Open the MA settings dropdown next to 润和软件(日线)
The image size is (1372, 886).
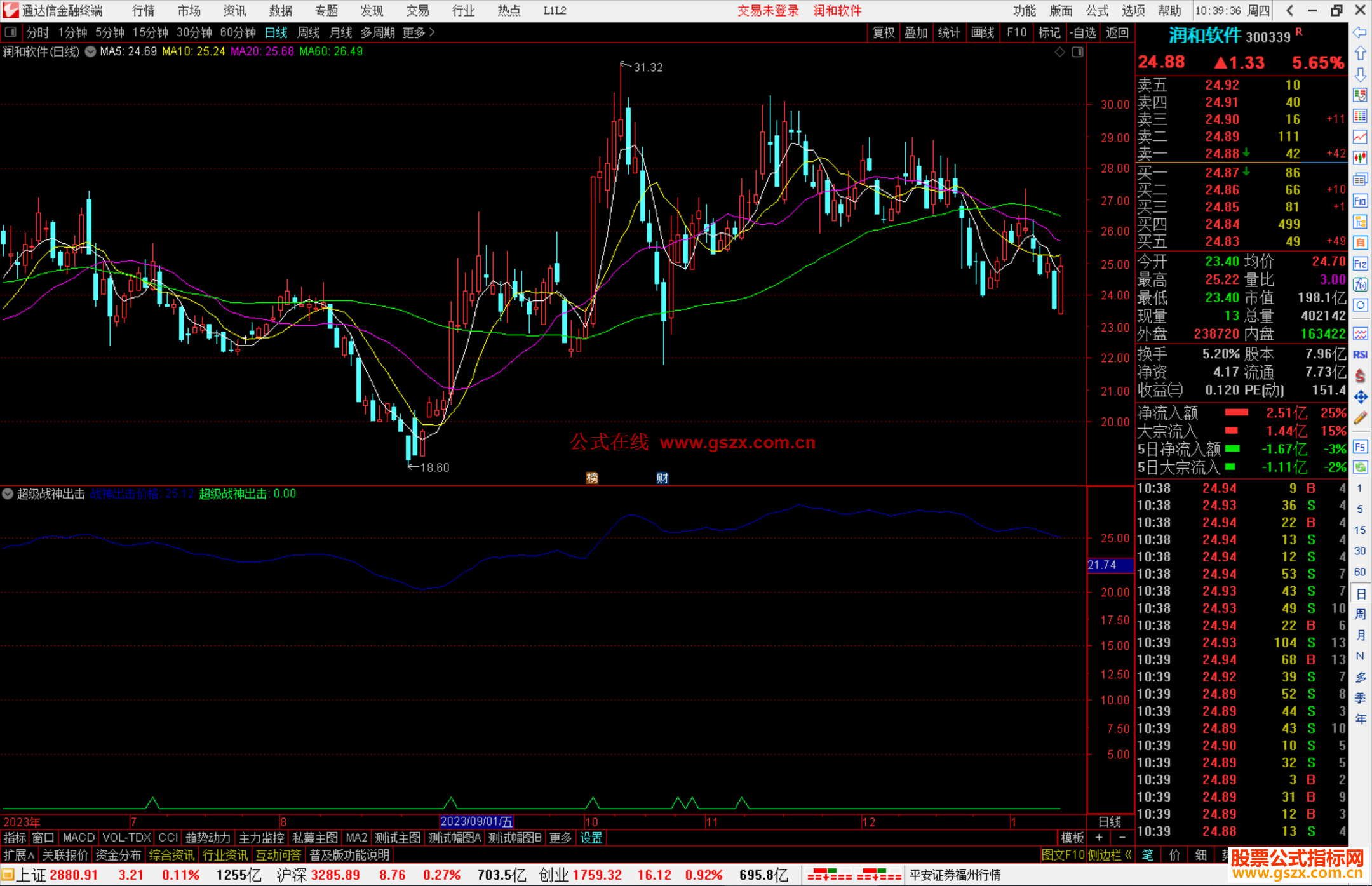click(x=91, y=51)
